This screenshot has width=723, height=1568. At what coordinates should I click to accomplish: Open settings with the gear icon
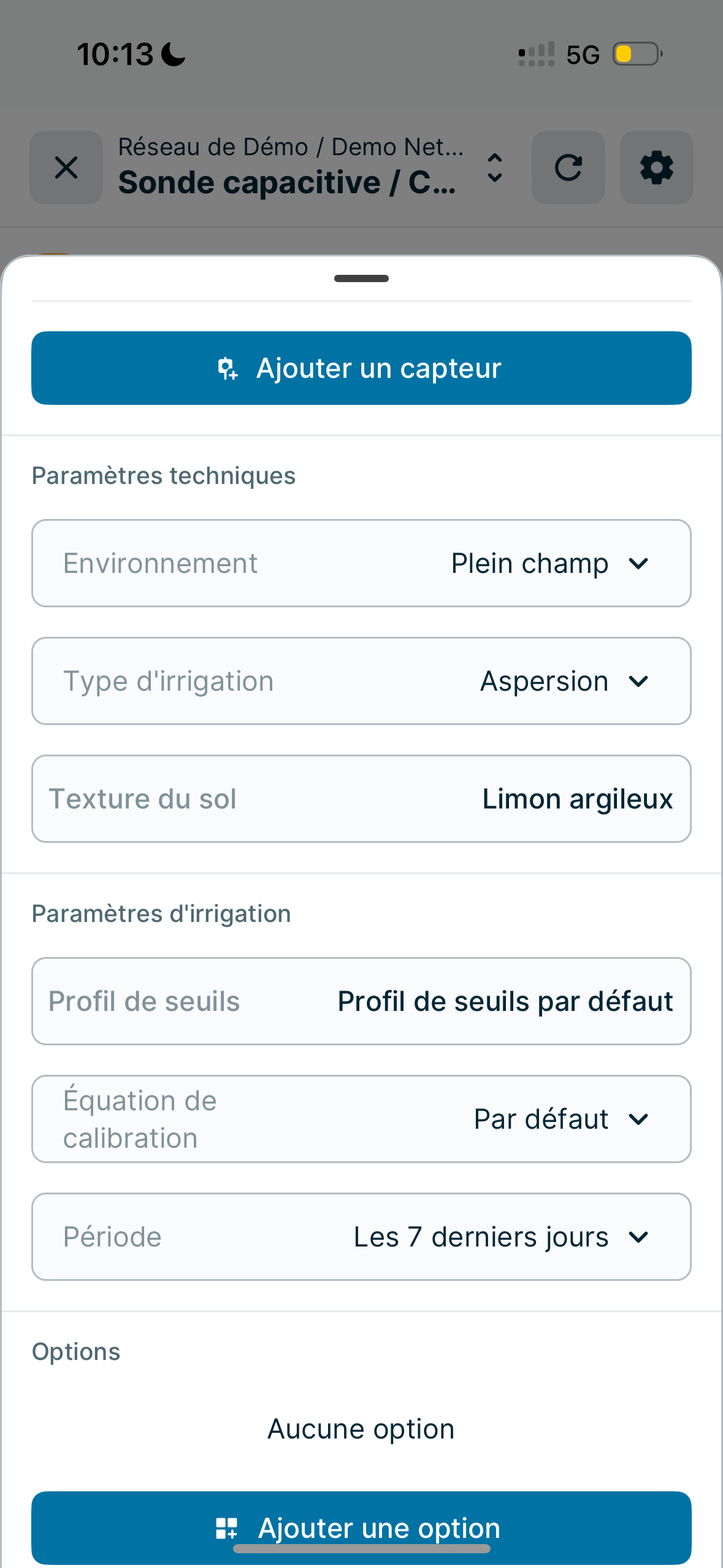point(656,167)
